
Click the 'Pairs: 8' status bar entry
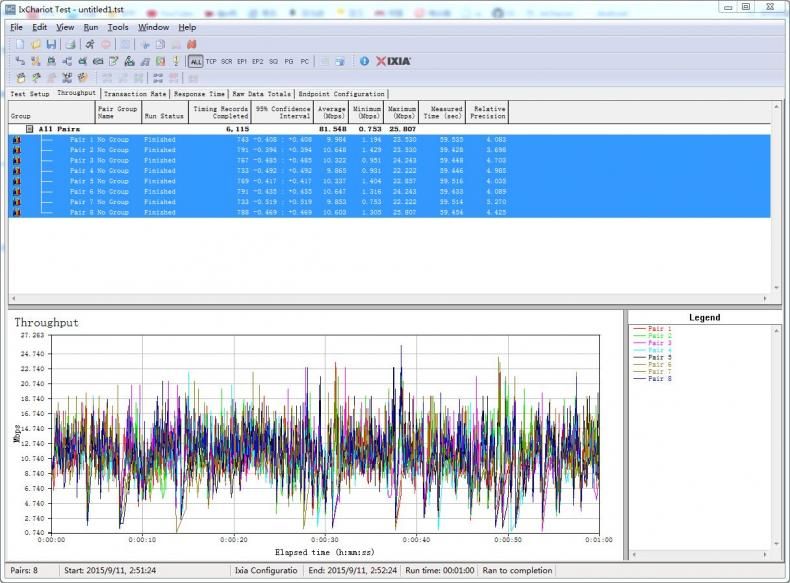tap(24, 570)
